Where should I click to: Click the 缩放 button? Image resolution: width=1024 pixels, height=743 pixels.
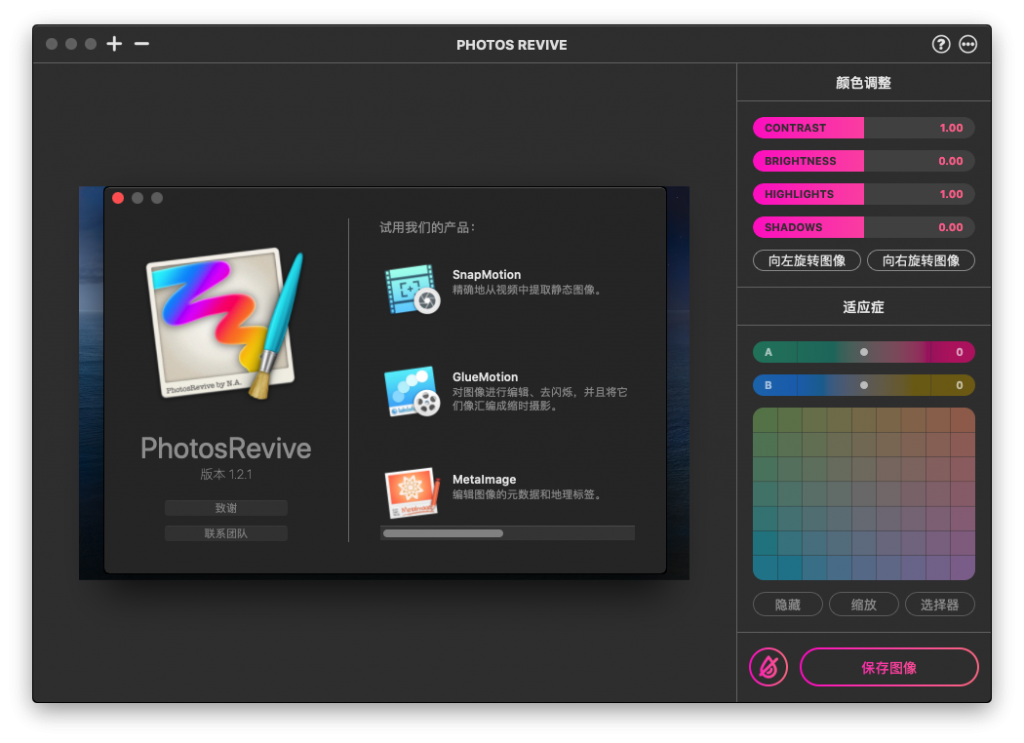863,605
